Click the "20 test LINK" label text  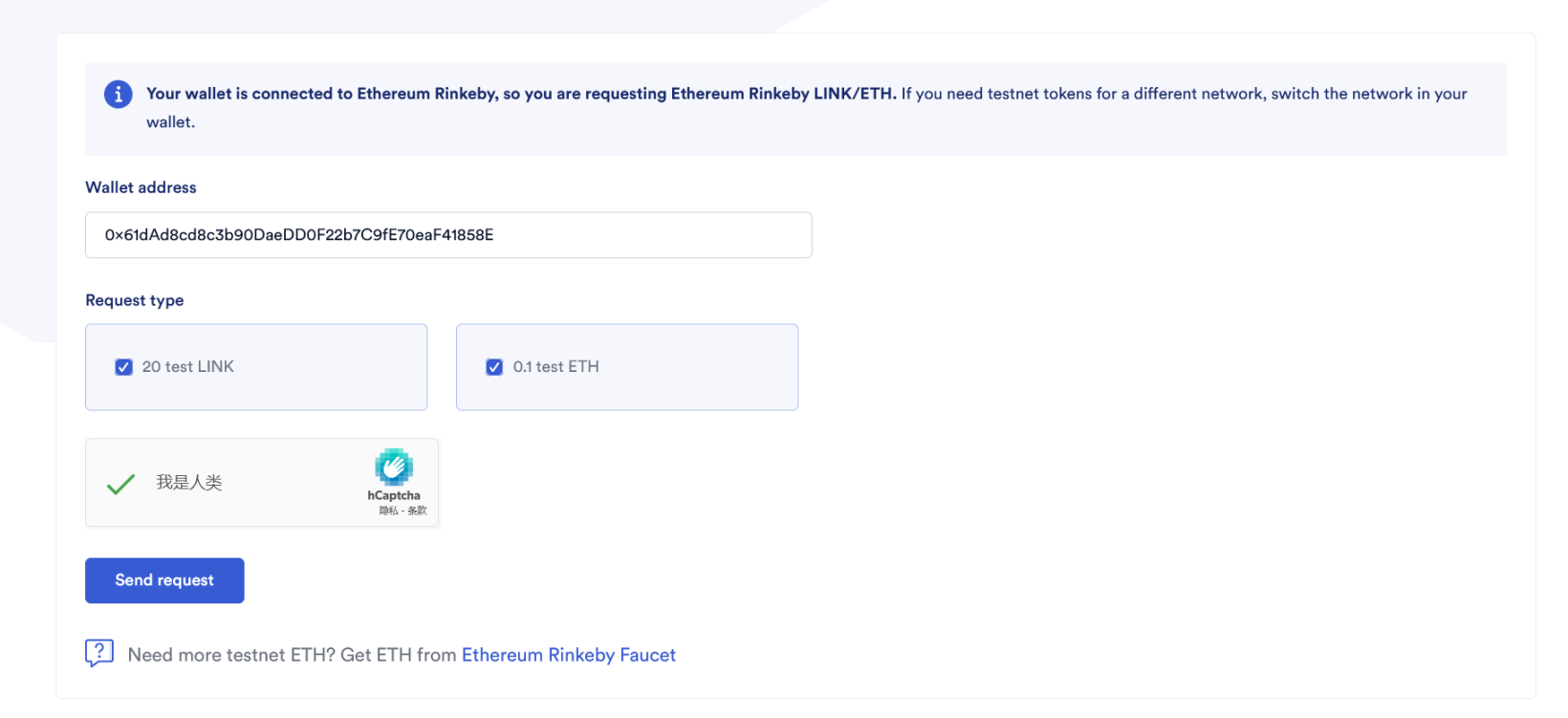click(188, 367)
